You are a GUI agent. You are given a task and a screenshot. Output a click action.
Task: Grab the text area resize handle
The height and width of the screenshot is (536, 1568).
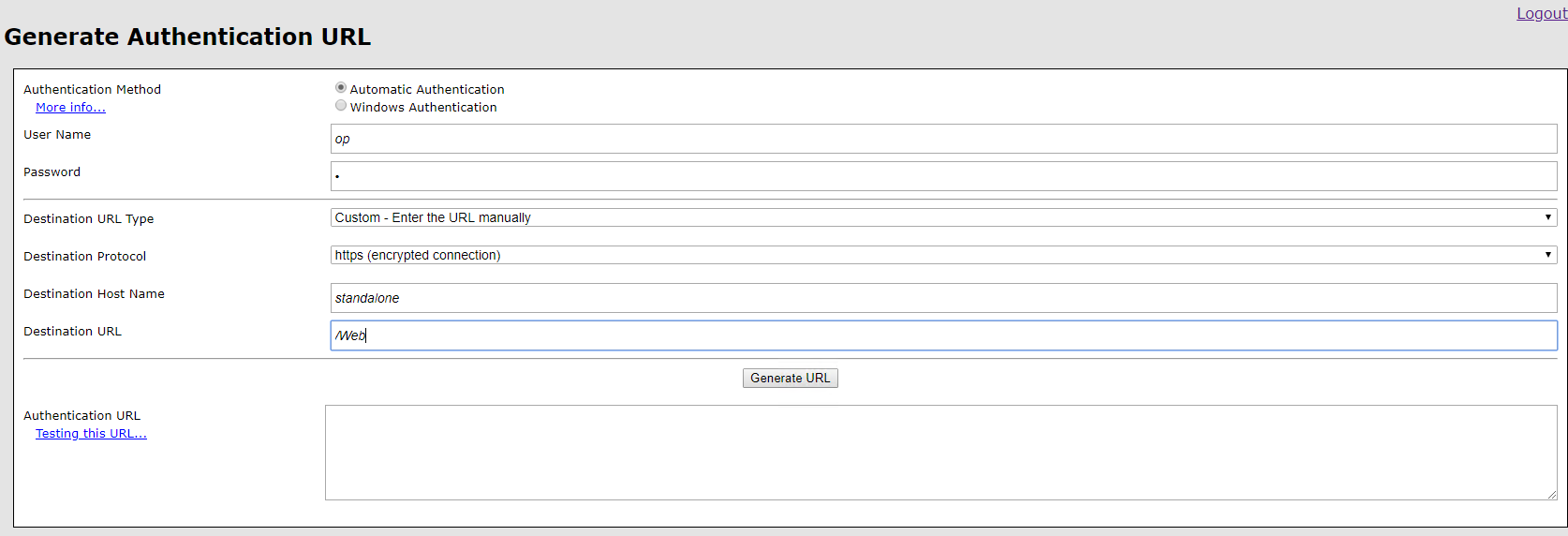[x=1551, y=494]
